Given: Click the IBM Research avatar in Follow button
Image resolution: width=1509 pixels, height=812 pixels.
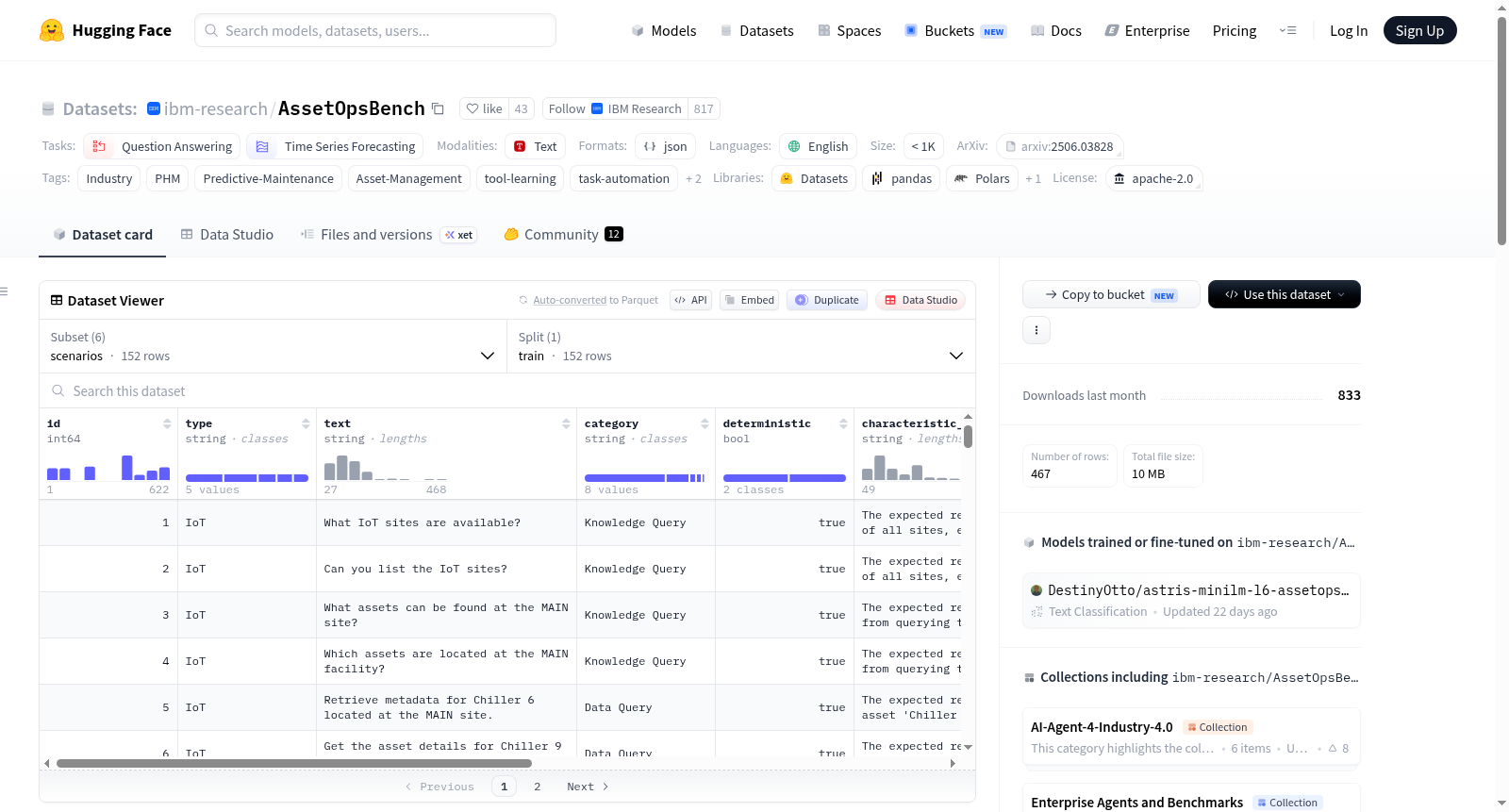Looking at the screenshot, I should coord(597,108).
